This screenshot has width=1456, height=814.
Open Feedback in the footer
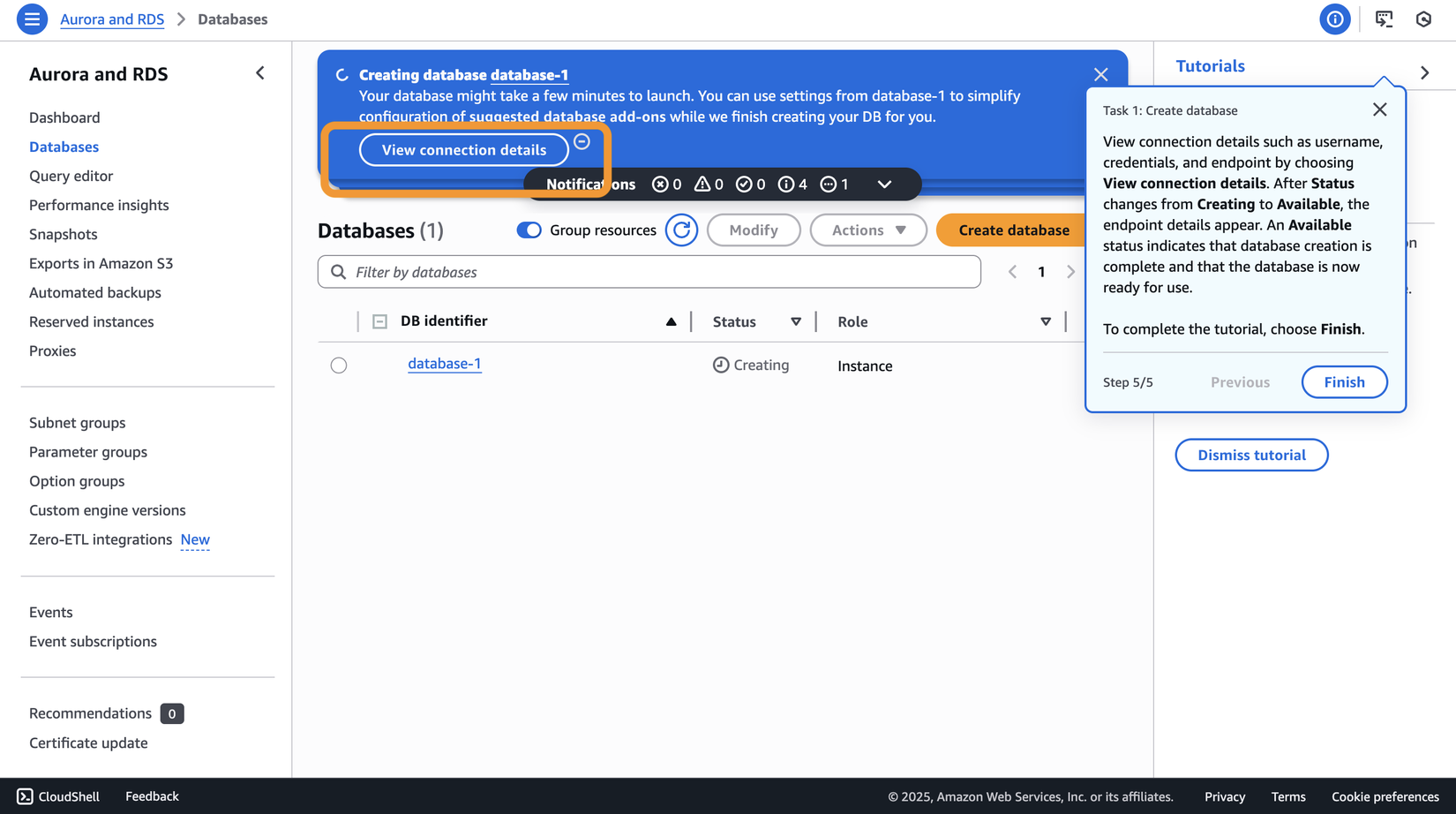[152, 796]
